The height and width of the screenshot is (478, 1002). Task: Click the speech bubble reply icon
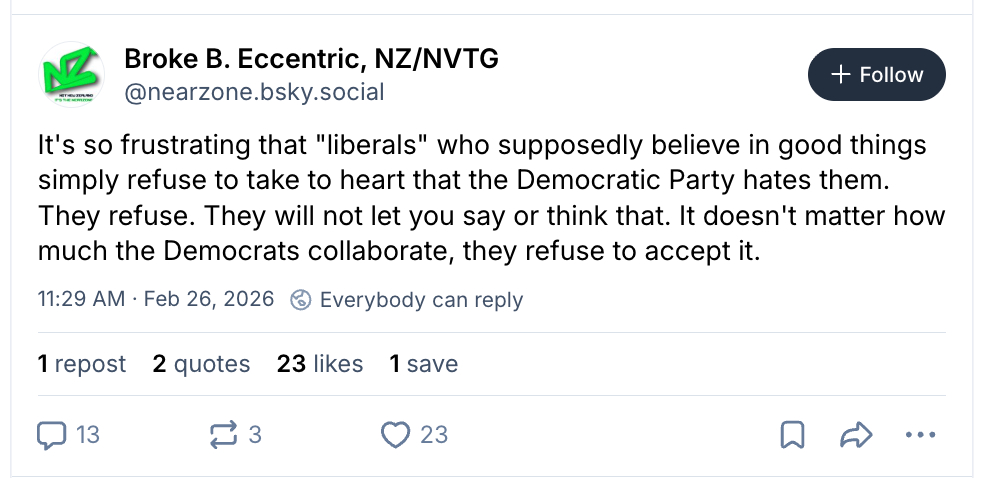tap(52, 434)
